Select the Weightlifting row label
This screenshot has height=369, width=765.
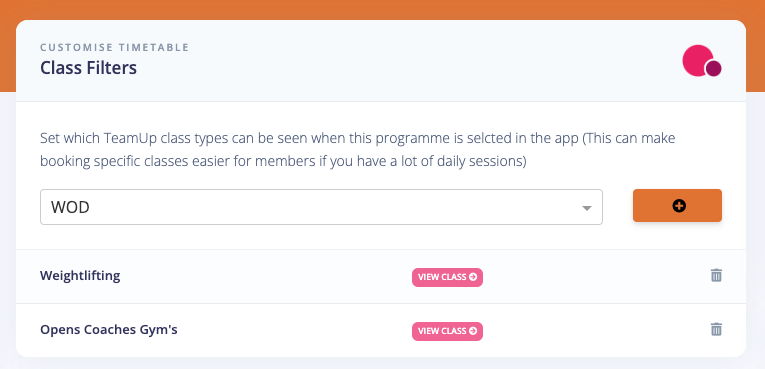click(80, 276)
